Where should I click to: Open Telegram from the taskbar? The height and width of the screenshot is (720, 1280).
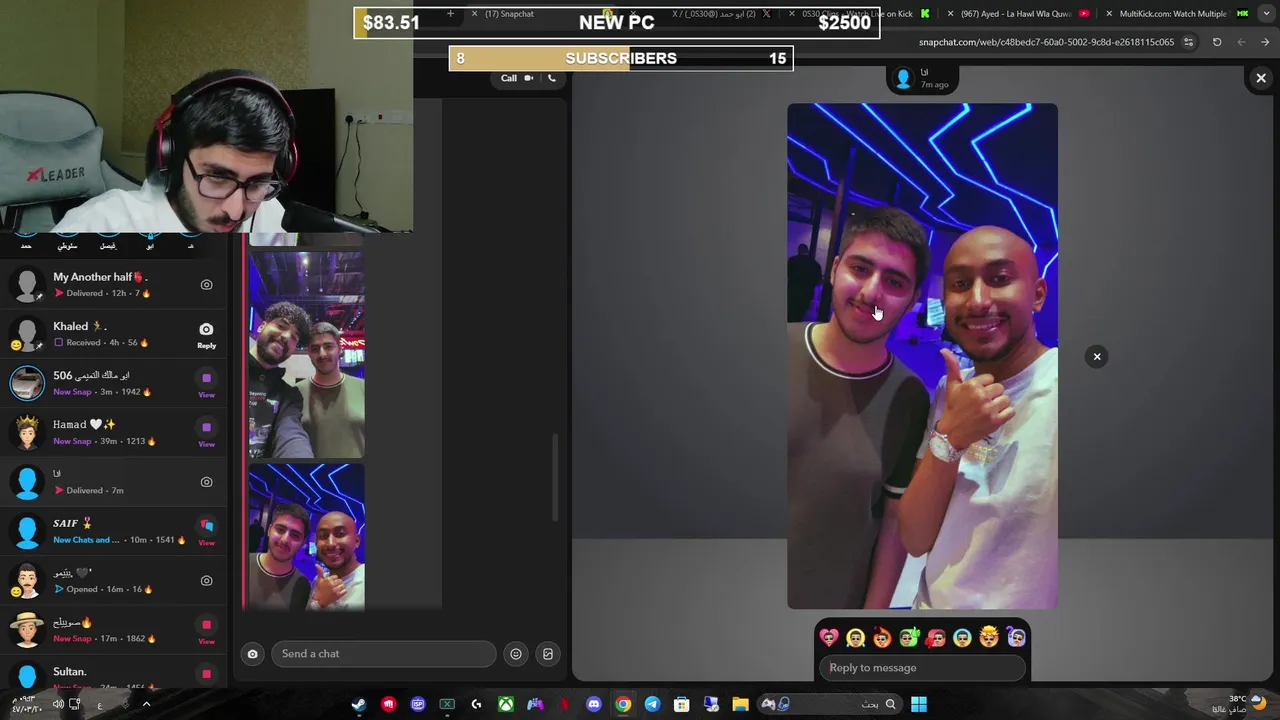[652, 704]
